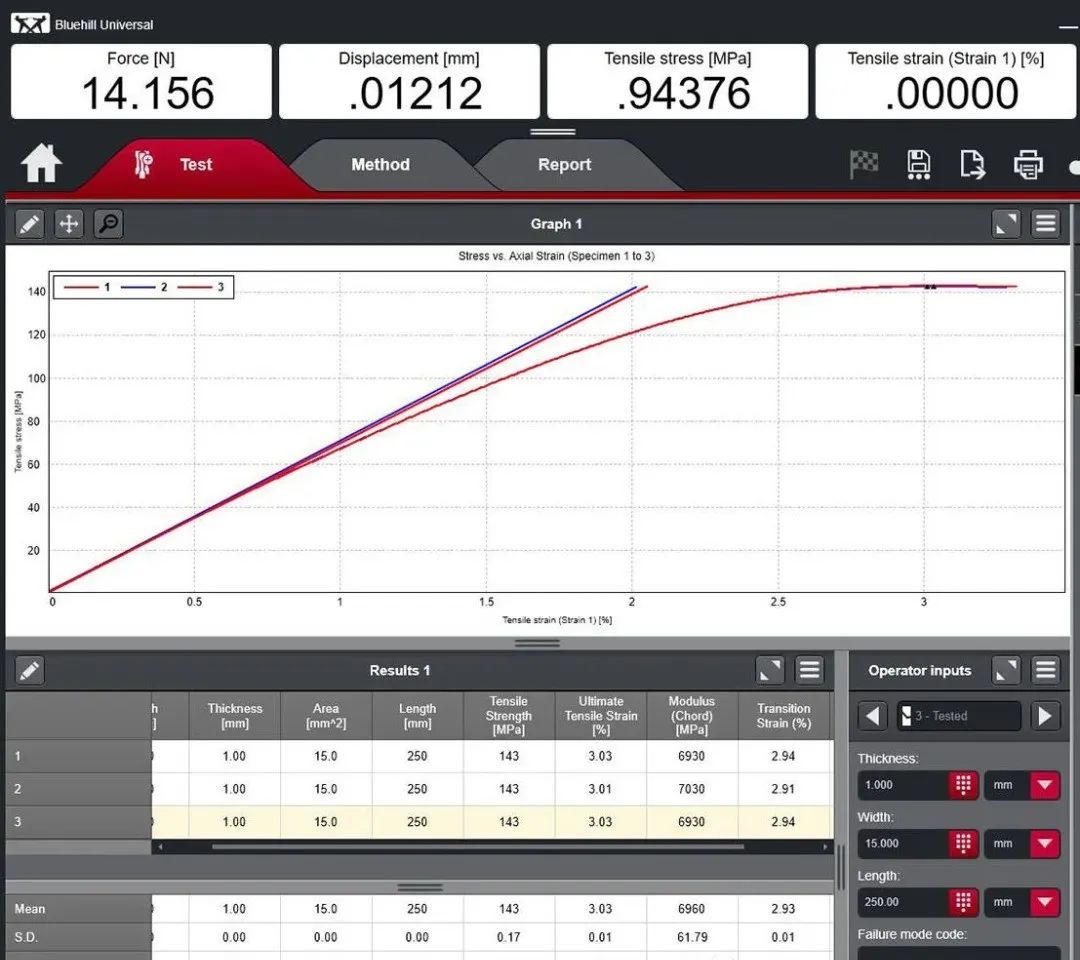
Task: Maximize the Graph 1 panel
Action: [x=1006, y=224]
